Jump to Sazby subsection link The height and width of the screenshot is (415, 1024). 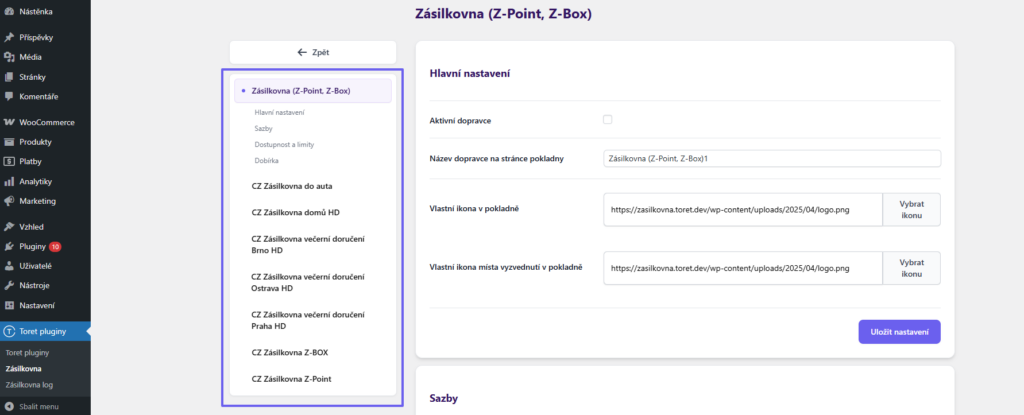click(263, 128)
